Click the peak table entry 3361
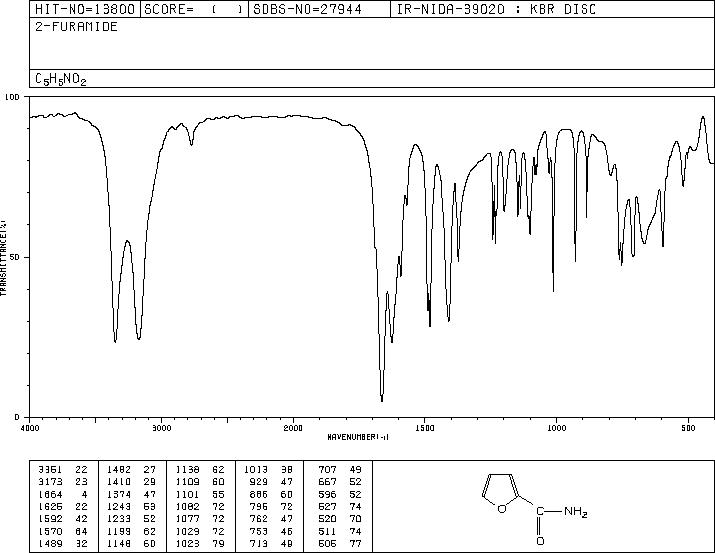 [x=50, y=470]
